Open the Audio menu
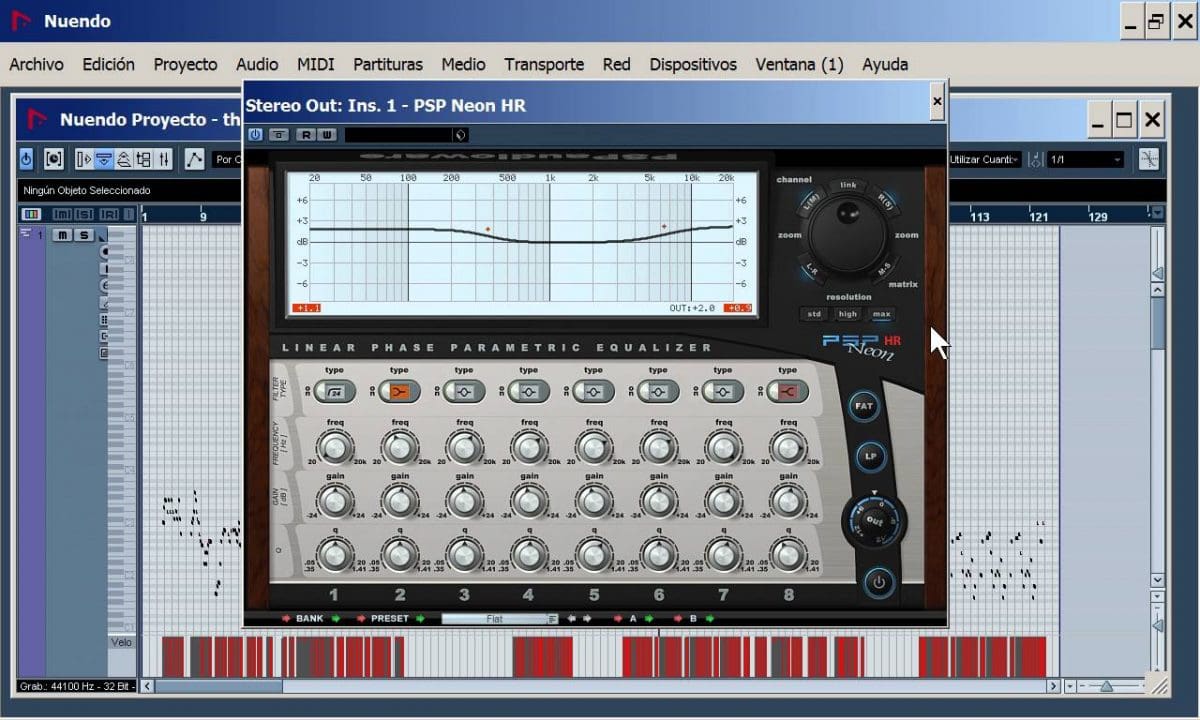 257,64
